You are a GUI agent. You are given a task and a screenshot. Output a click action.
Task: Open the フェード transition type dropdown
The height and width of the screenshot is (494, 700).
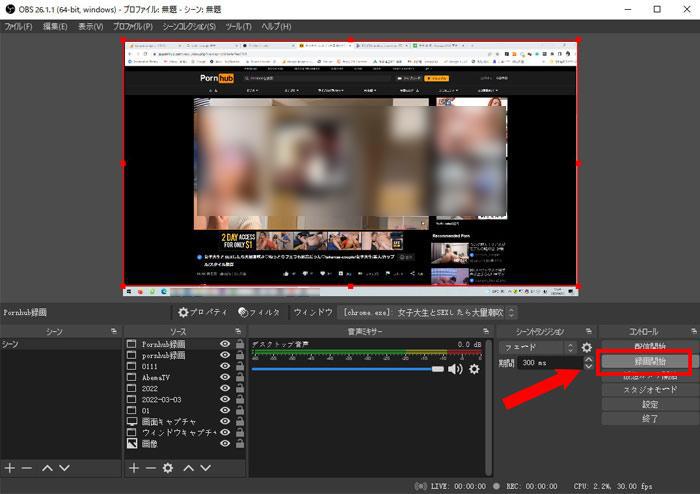(538, 347)
